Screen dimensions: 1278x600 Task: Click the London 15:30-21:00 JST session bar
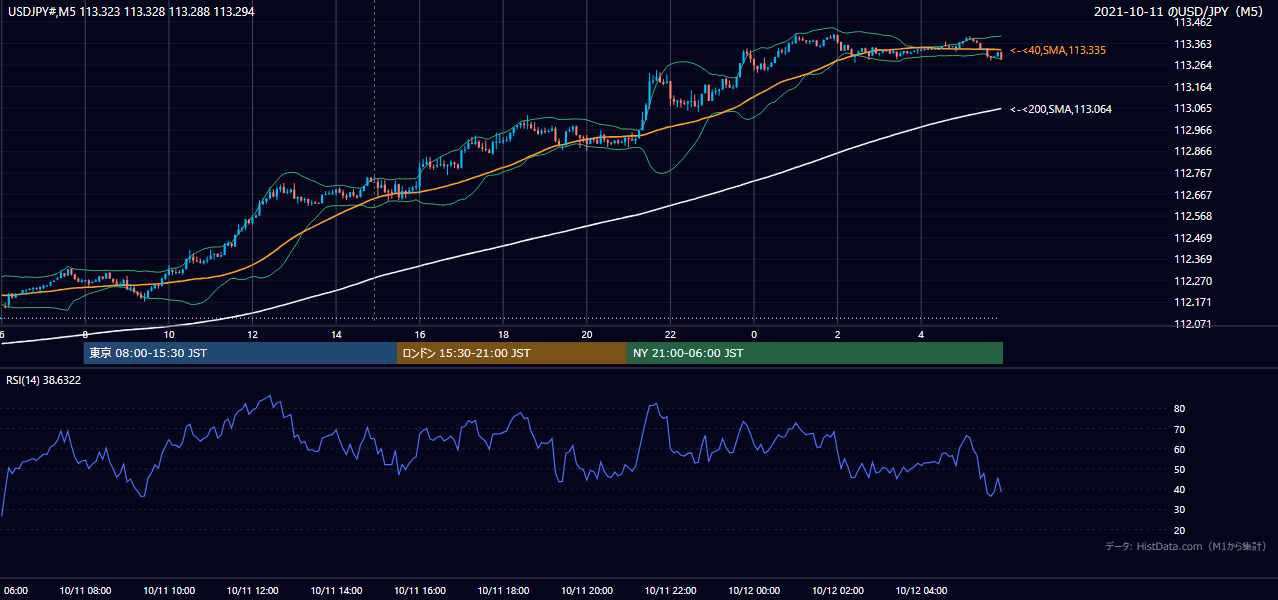512,353
